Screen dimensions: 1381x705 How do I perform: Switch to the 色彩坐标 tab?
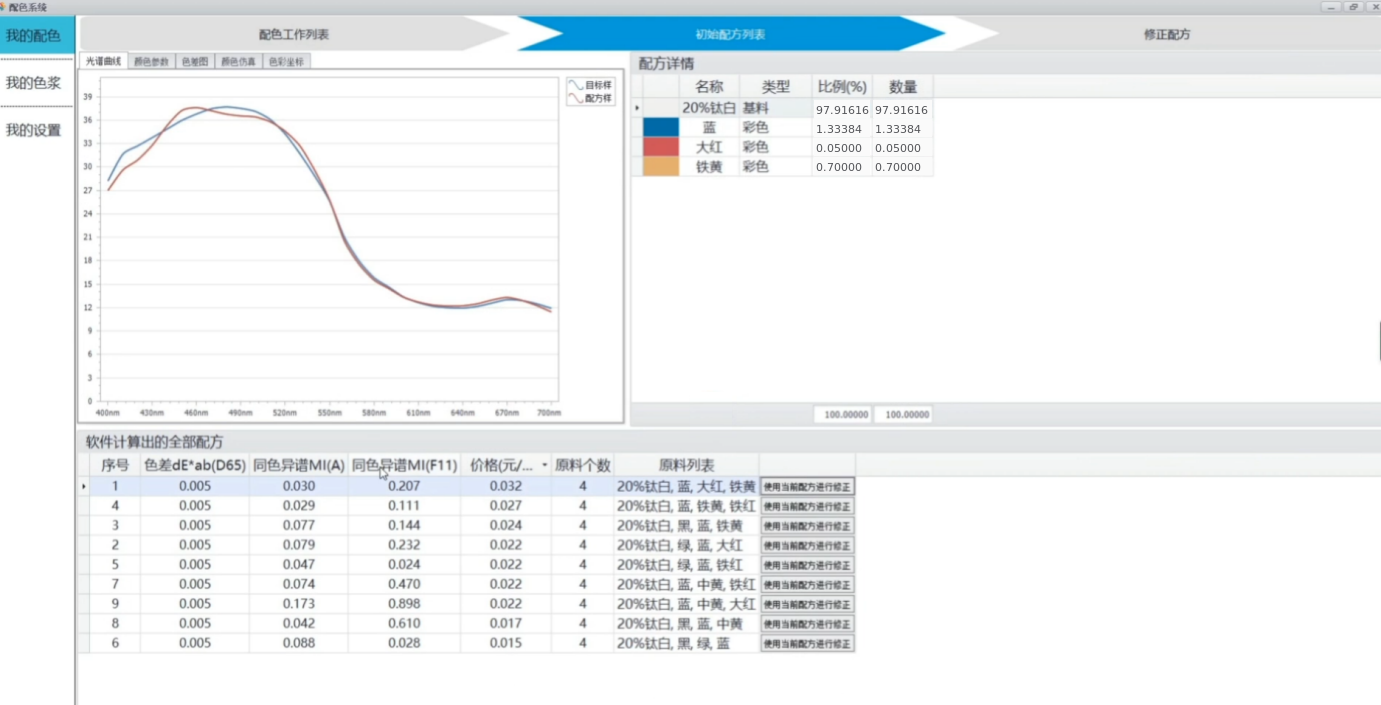[286, 61]
